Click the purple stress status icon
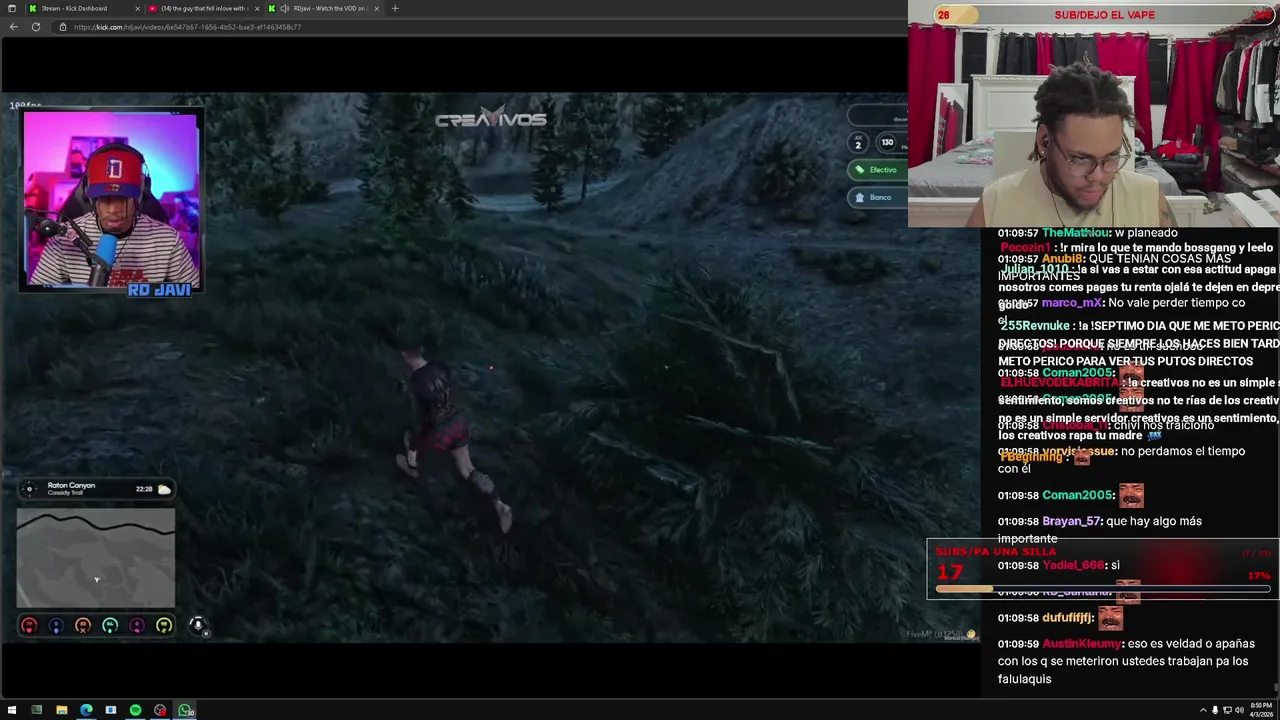 (x=137, y=626)
